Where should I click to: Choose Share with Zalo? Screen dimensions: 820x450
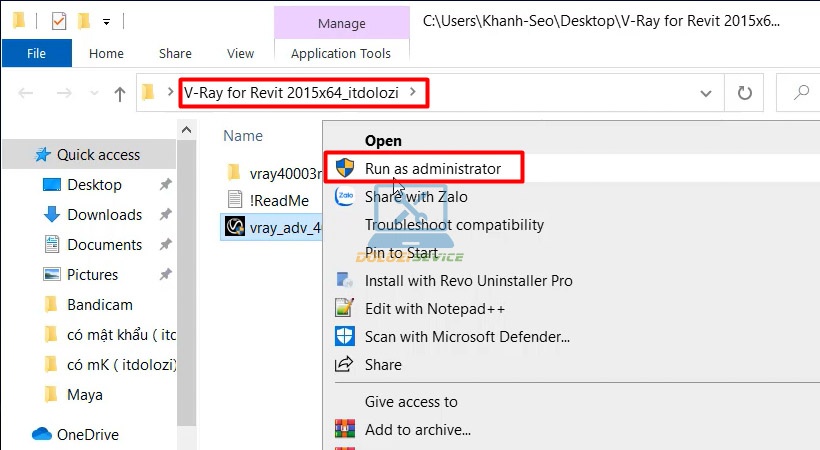point(416,197)
